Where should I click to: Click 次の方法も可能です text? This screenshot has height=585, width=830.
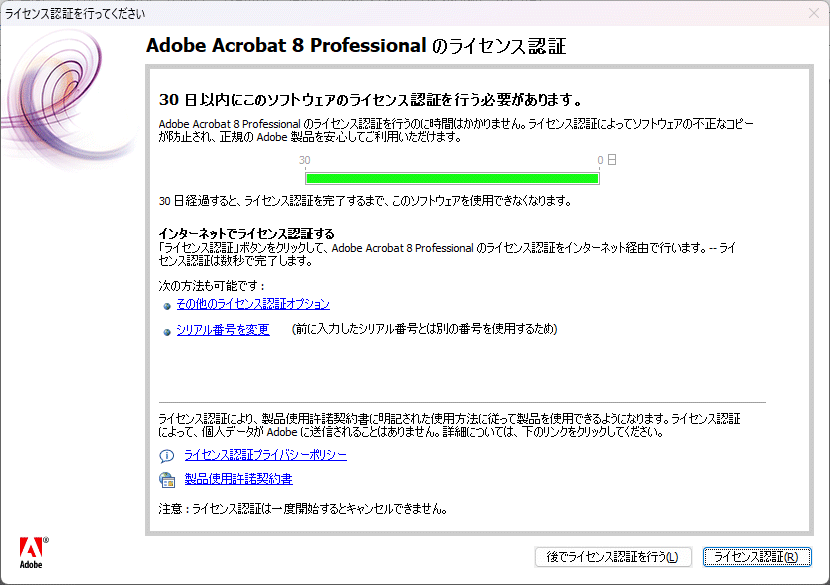click(211, 286)
